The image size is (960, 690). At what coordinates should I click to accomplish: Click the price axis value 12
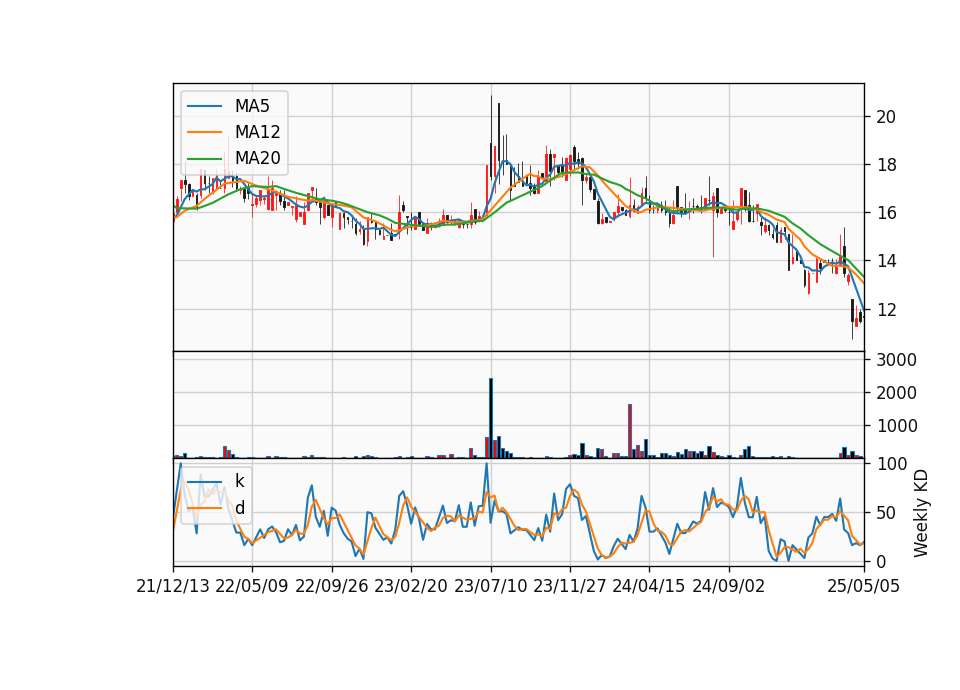(x=886, y=310)
